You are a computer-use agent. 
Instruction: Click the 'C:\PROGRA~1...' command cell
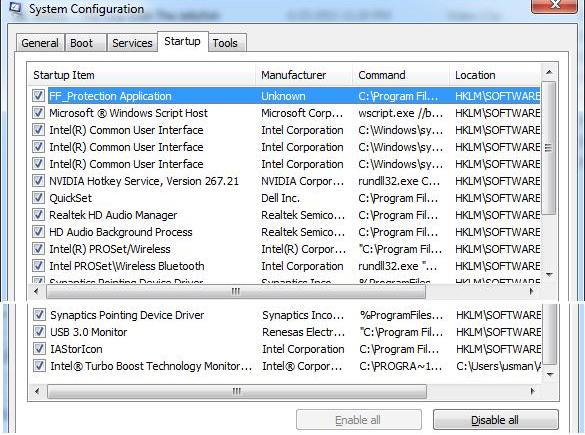click(401, 366)
